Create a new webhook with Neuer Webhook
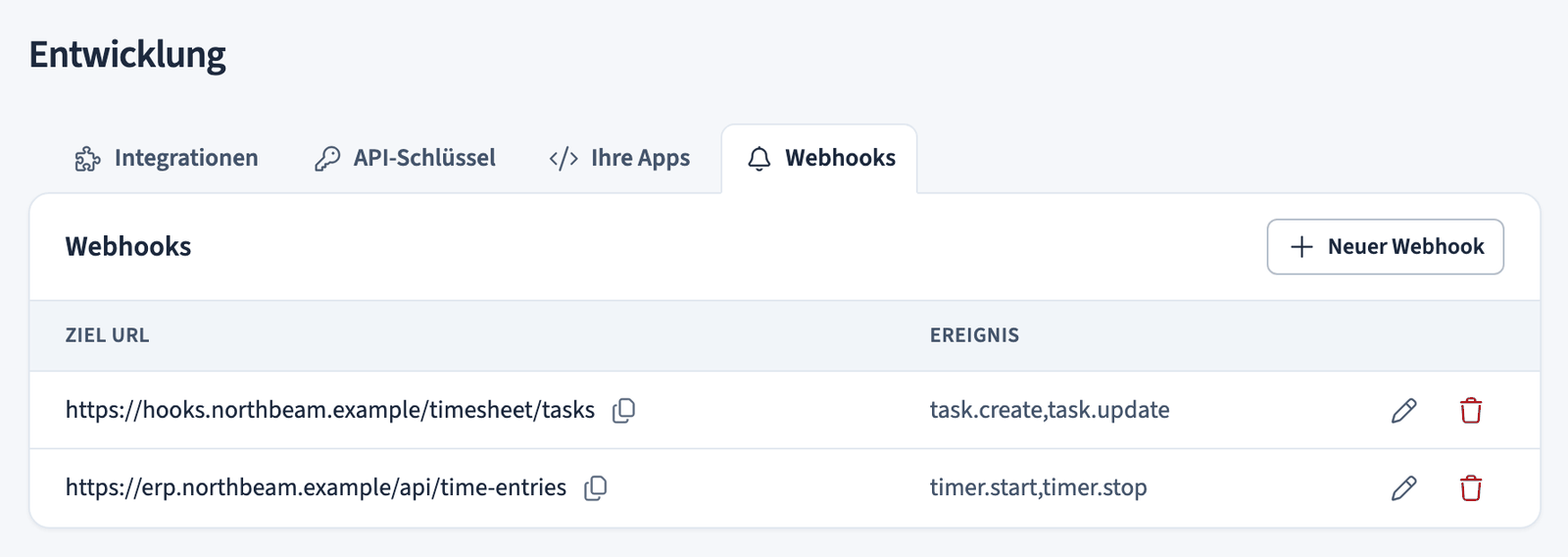 coord(1385,246)
